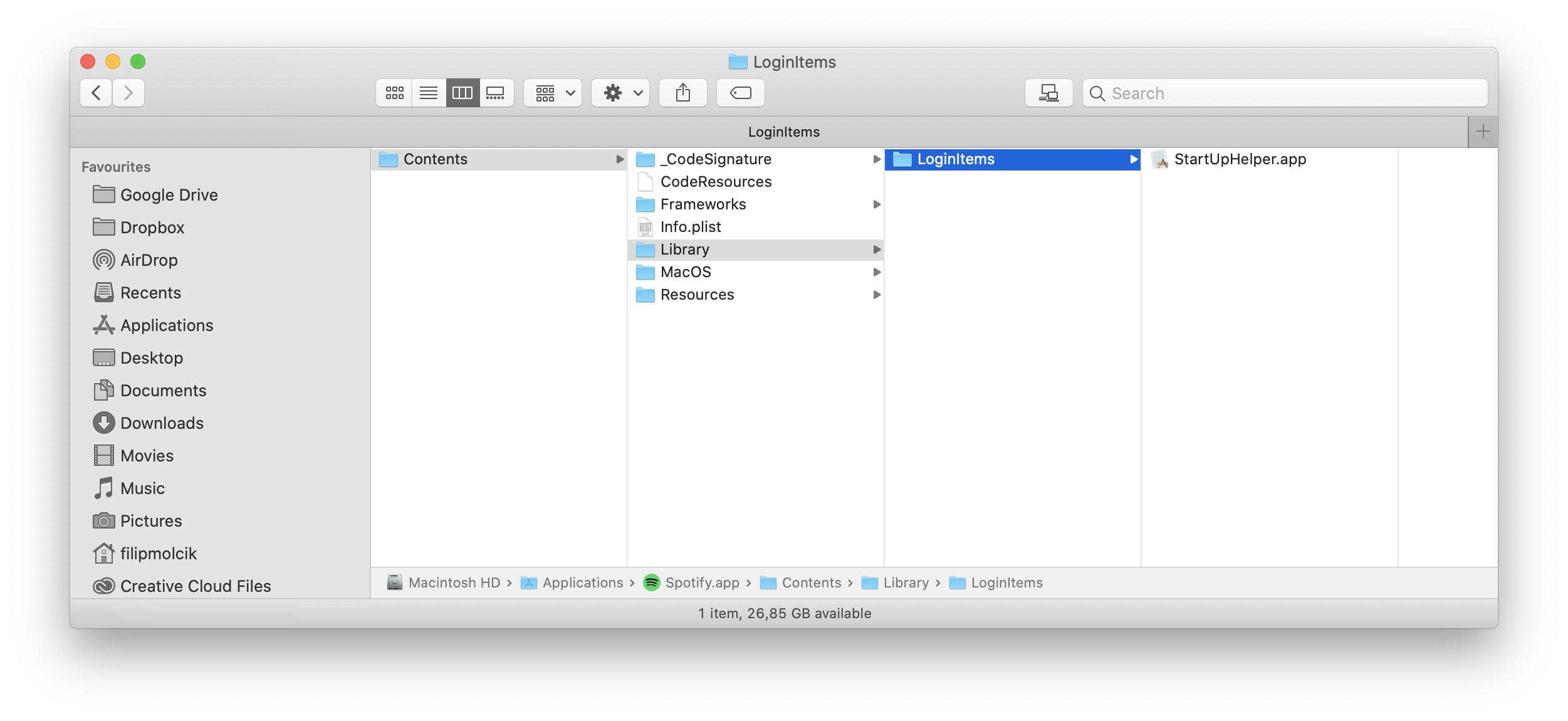
Task: Select the LoginItems tab
Action: tap(783, 132)
